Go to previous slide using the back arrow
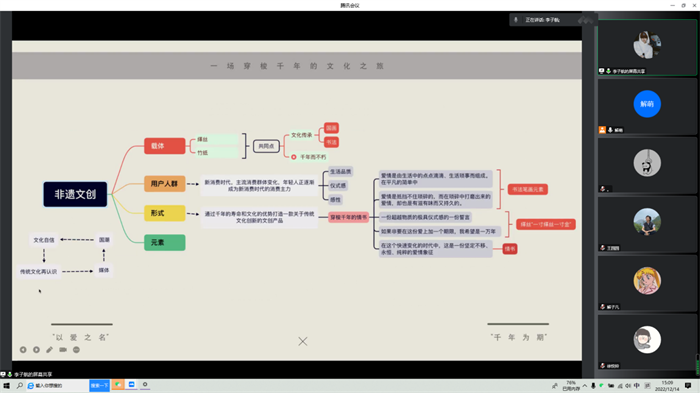 pos(23,350)
